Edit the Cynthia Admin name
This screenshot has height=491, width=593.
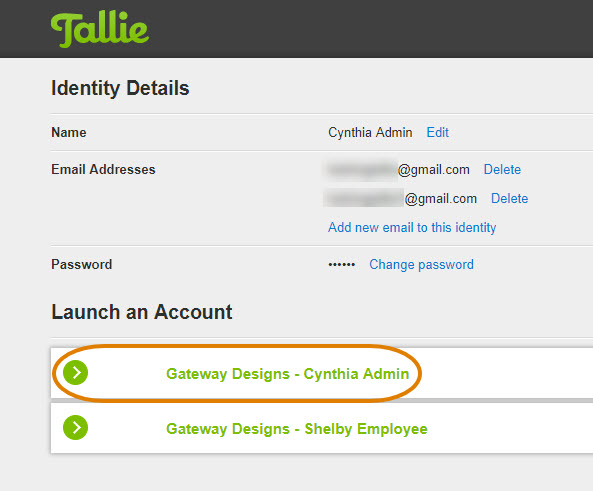tap(438, 132)
